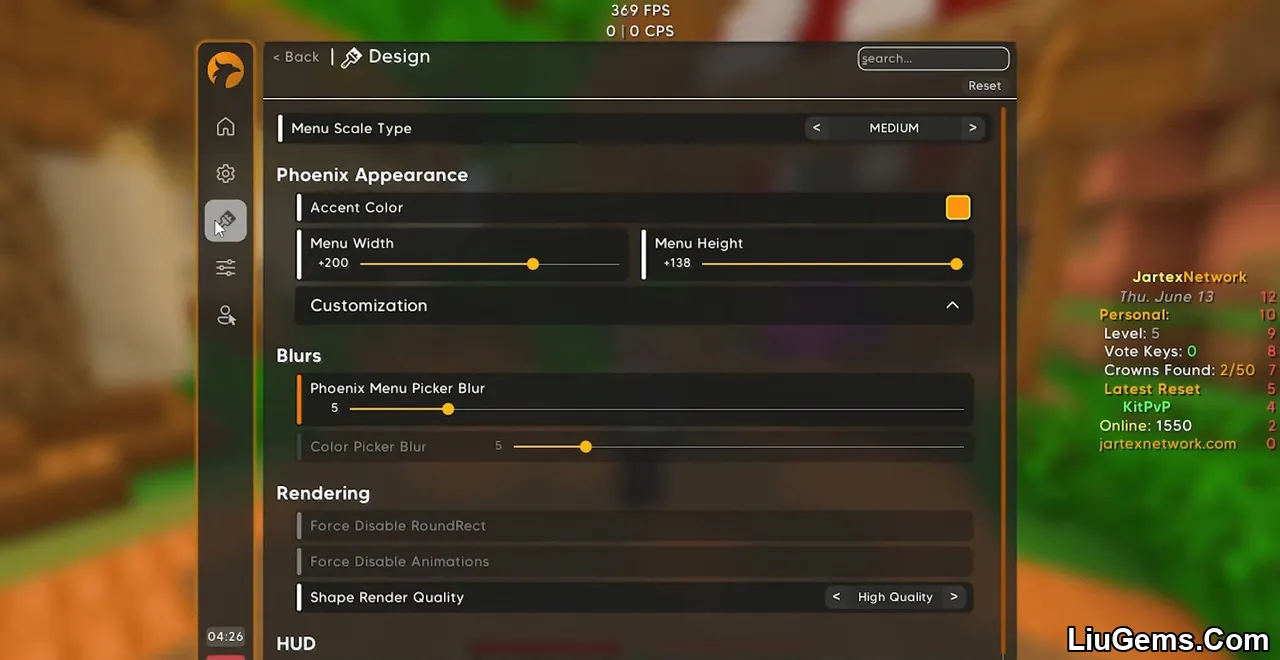Click the Accent Color label
1280x660 pixels.
coord(356,207)
